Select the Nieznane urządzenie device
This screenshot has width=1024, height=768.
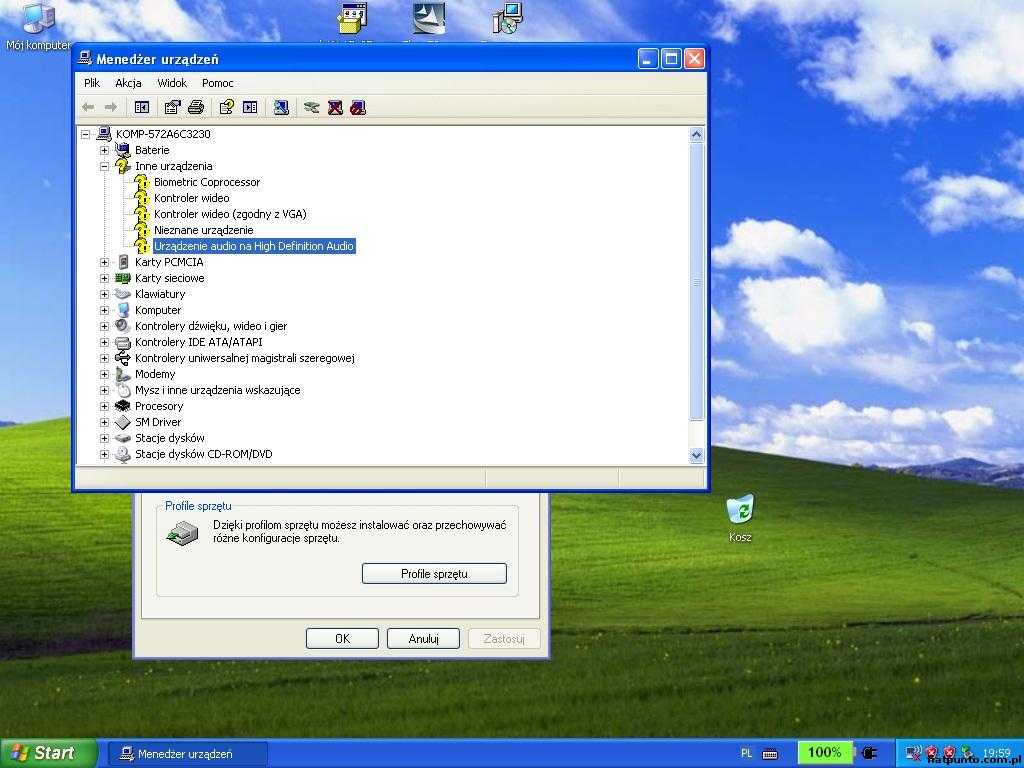[204, 230]
